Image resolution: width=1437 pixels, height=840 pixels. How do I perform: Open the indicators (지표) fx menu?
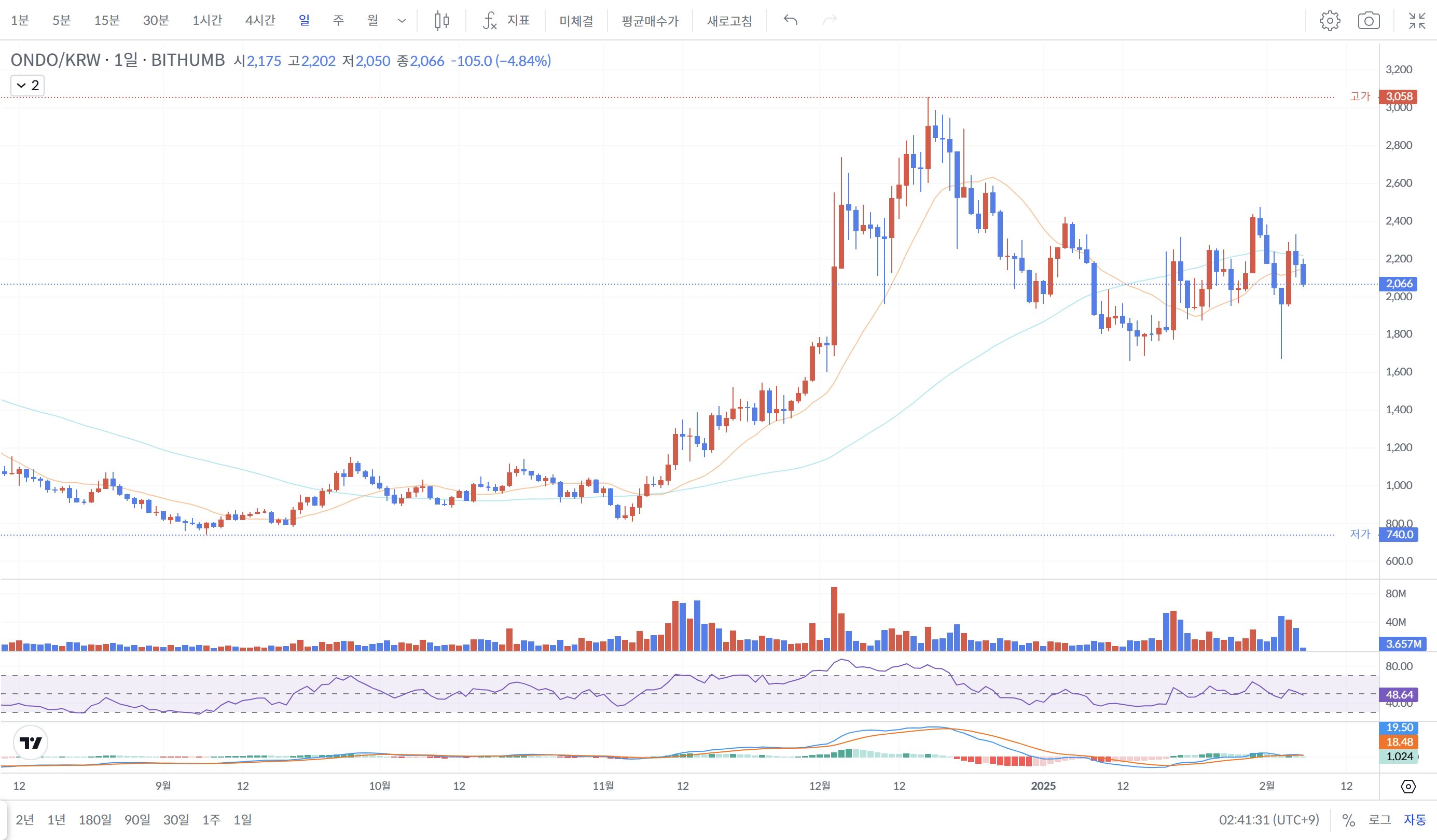(506, 21)
